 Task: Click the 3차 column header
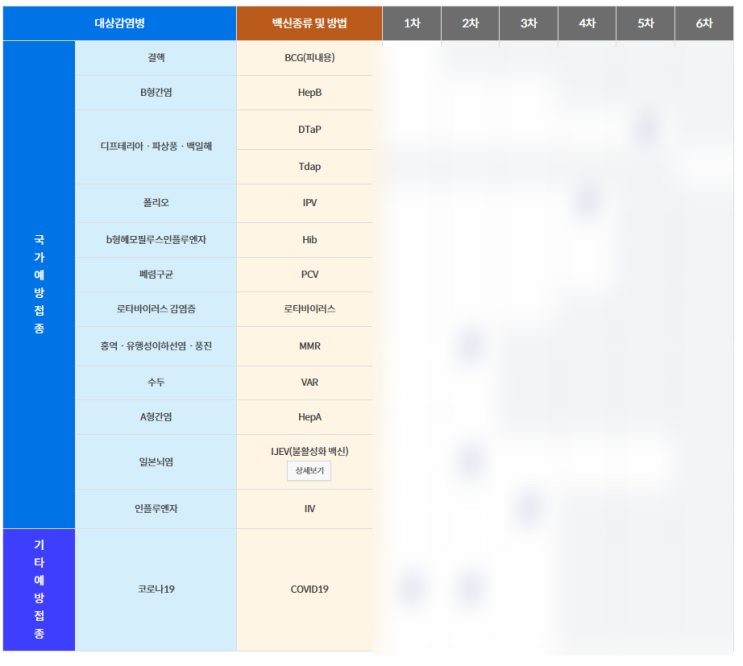click(x=529, y=23)
